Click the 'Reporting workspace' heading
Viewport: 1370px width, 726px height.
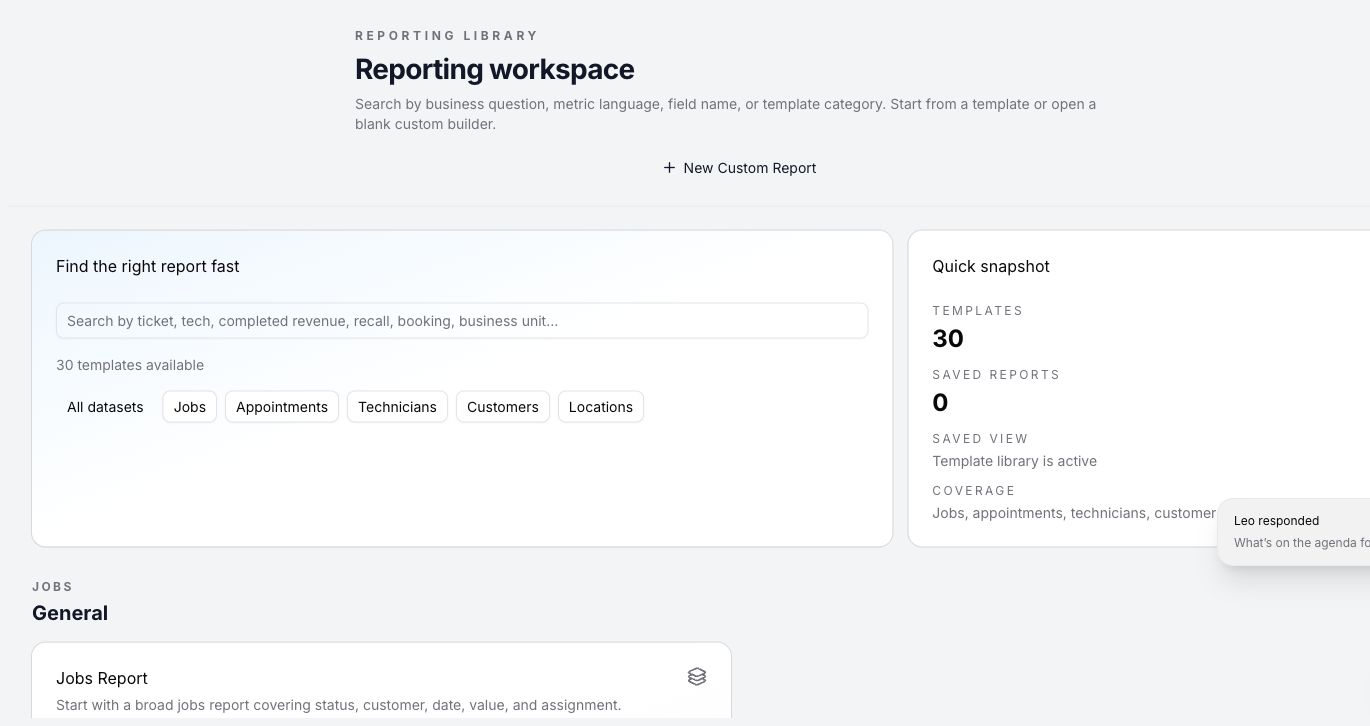click(495, 69)
